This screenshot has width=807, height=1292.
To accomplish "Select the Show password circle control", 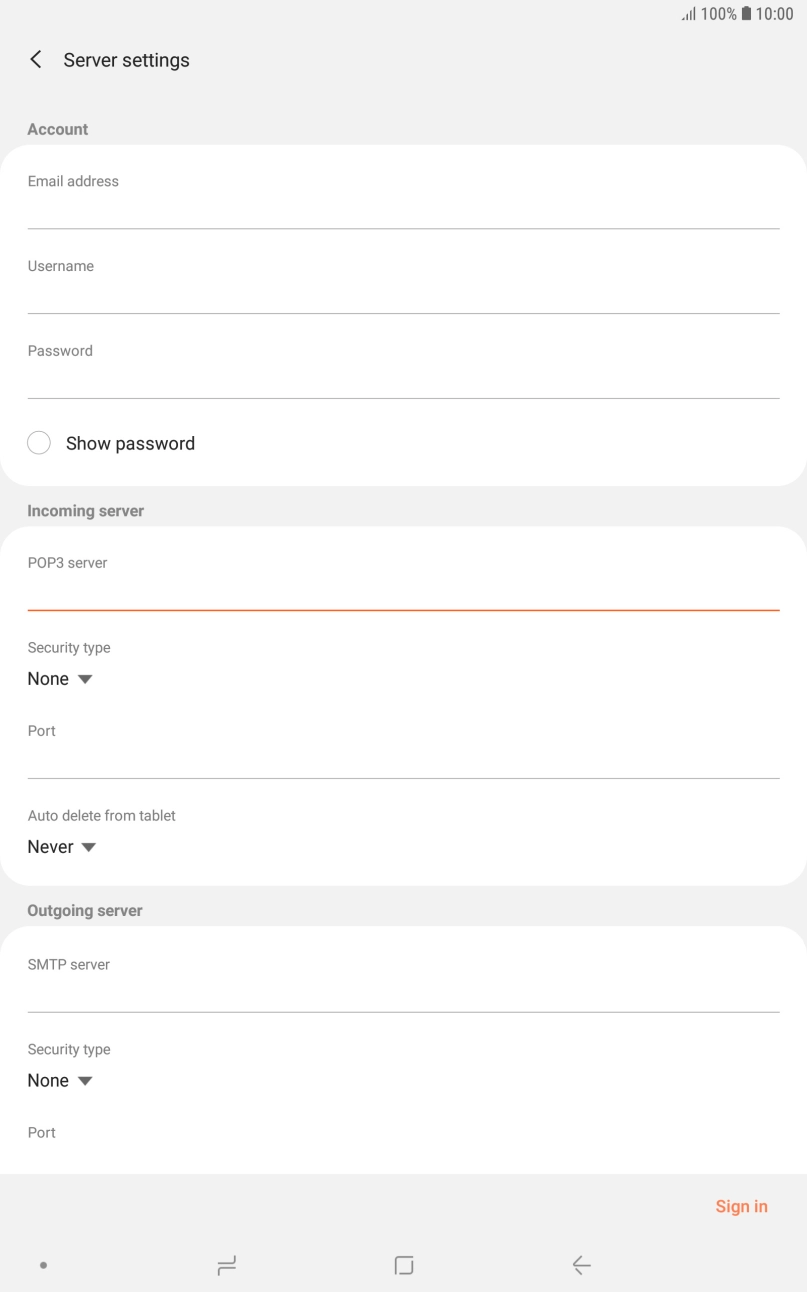I will tap(39, 442).
